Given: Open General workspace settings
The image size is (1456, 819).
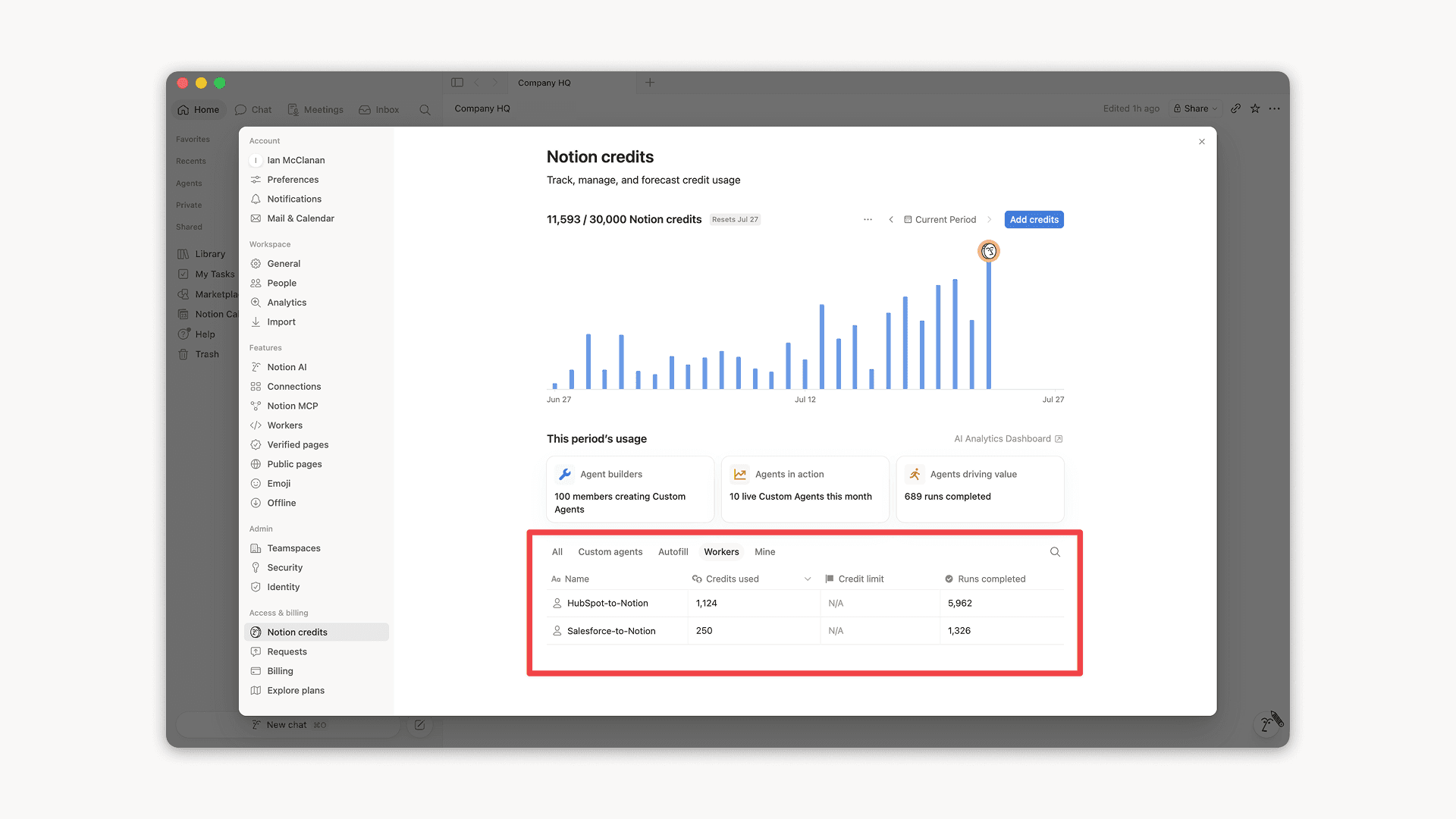Looking at the screenshot, I should [x=316, y=264].
